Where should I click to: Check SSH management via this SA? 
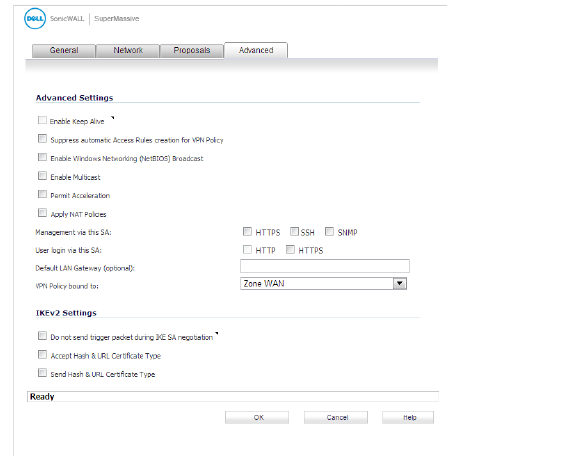point(294,232)
